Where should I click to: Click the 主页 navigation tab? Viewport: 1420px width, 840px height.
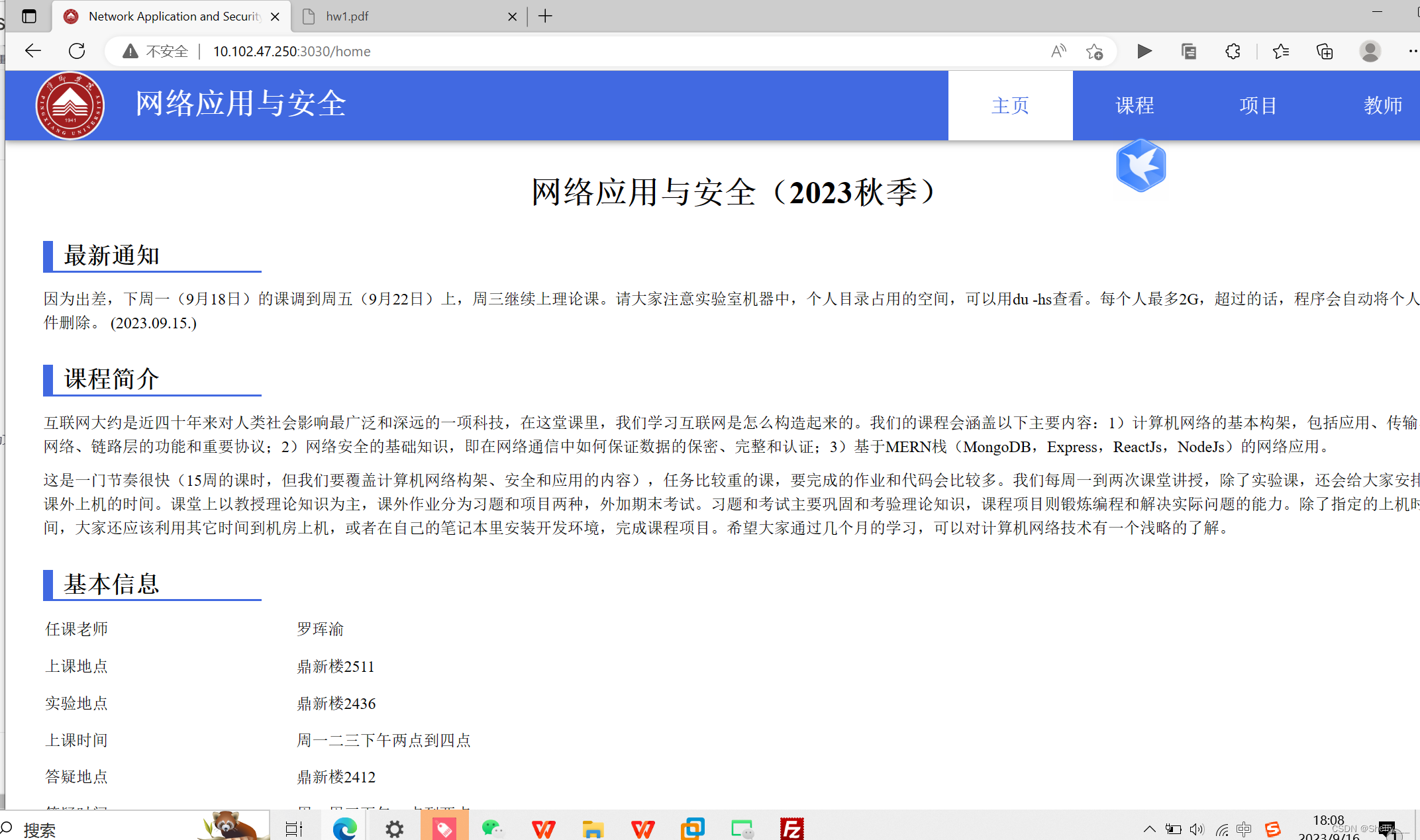[1010, 105]
